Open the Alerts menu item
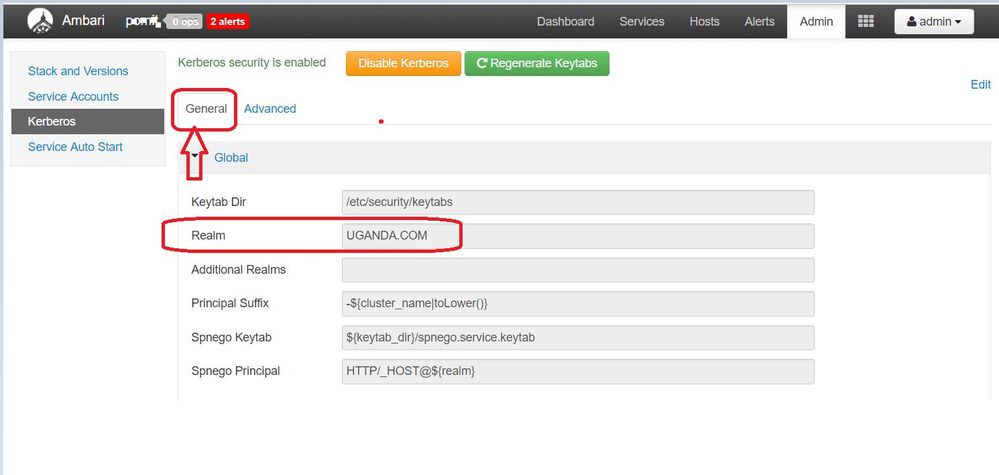This screenshot has height=475, width=999. pyautogui.click(x=759, y=22)
